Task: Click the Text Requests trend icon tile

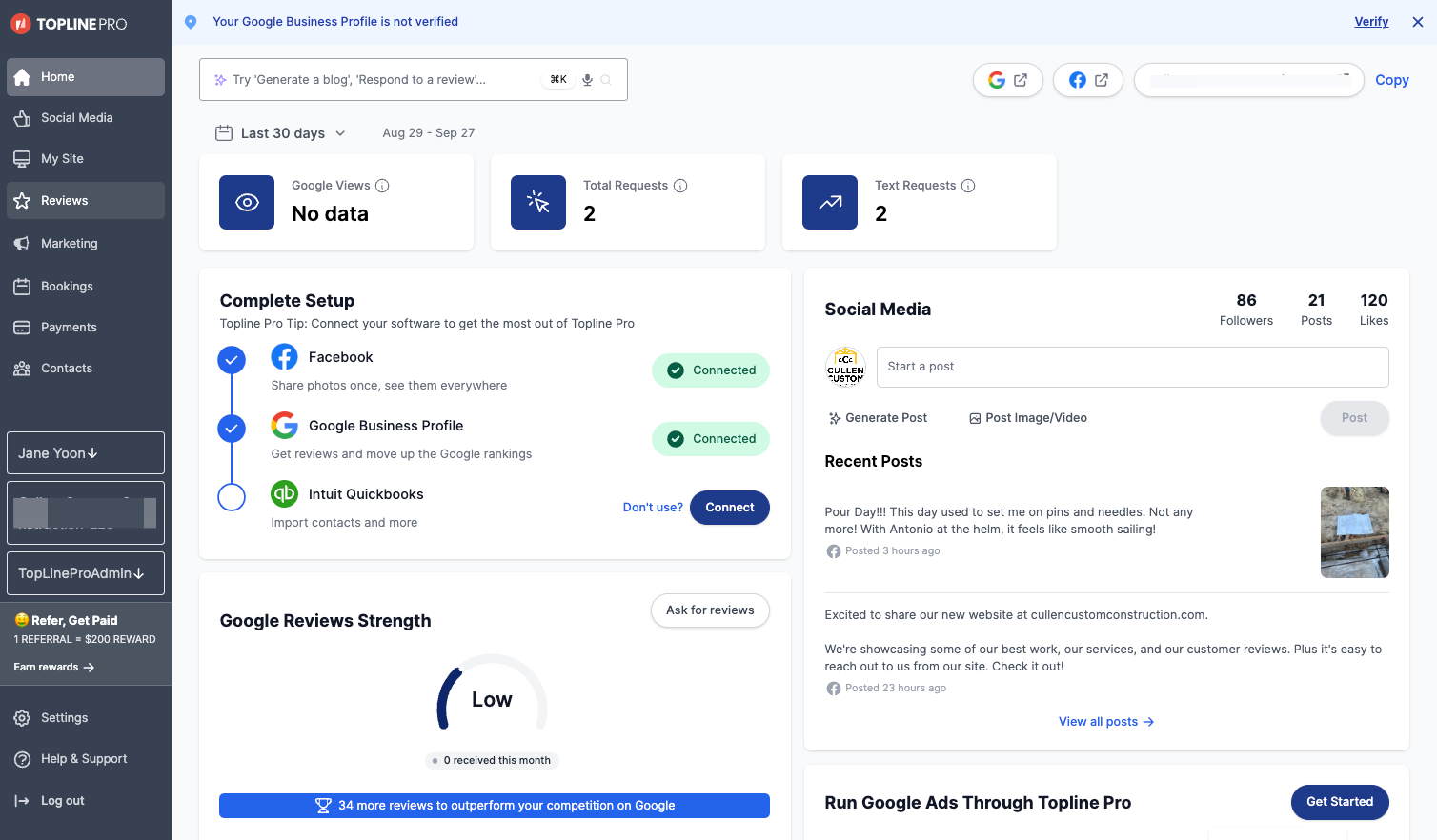Action: [x=830, y=203]
